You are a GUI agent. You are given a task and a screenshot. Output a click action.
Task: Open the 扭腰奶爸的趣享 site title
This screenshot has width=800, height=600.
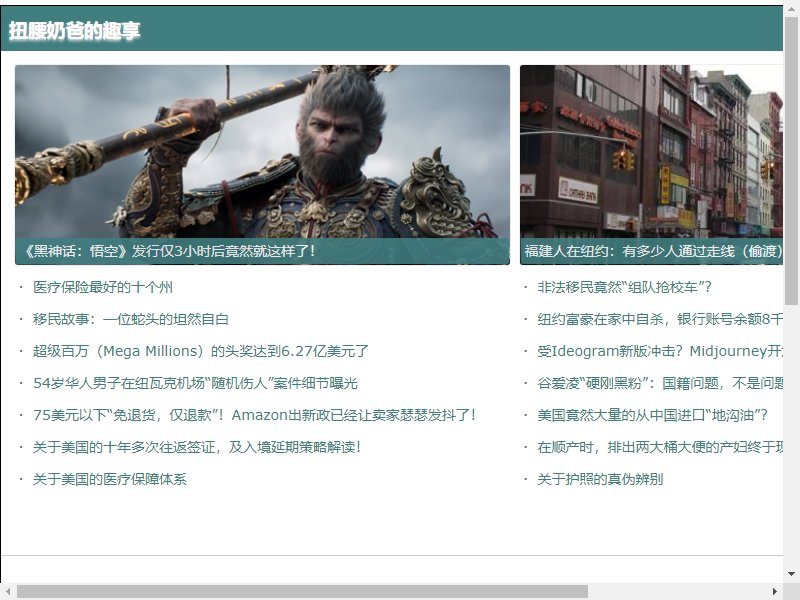(x=74, y=31)
